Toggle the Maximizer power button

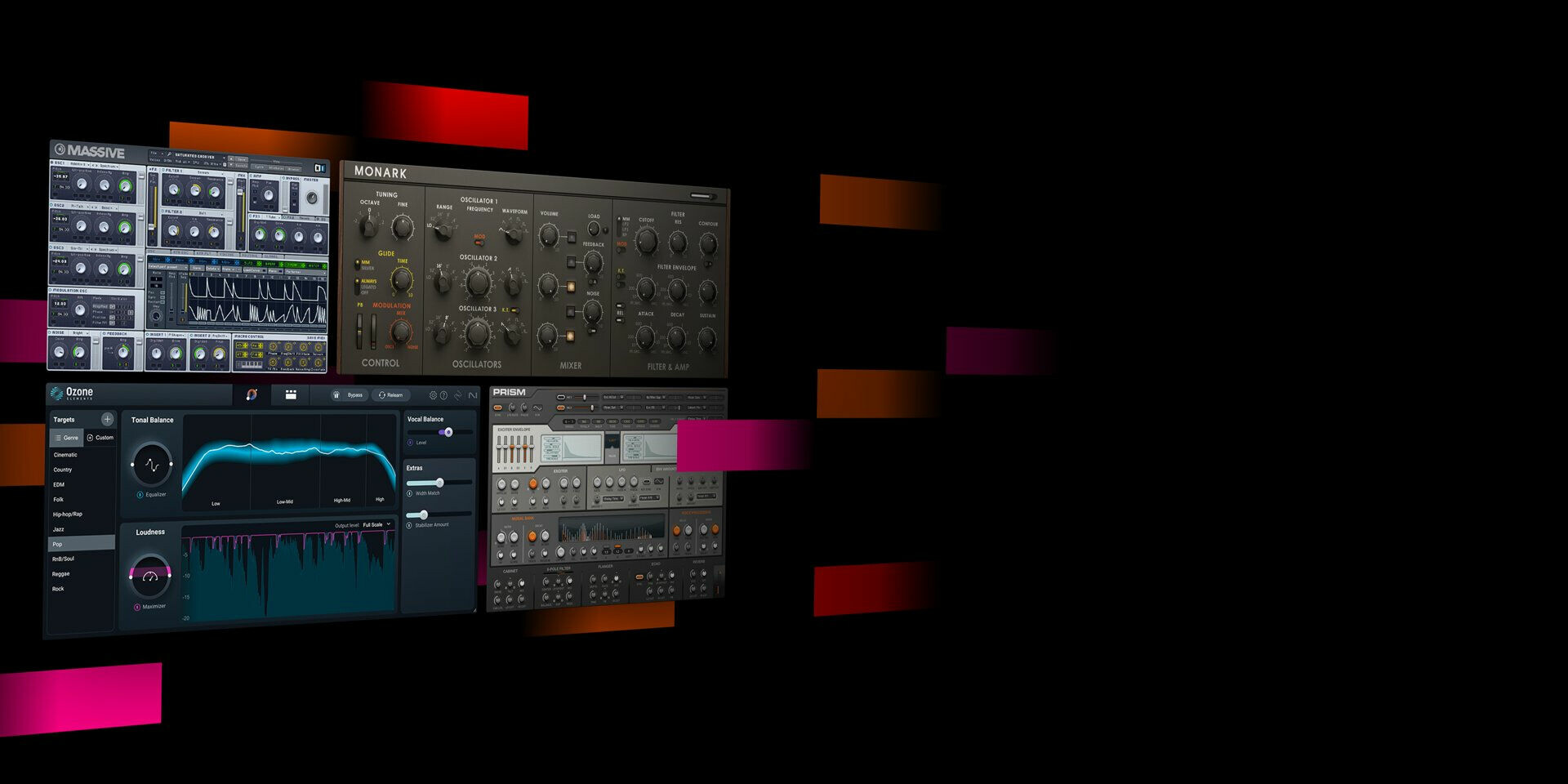pyautogui.click(x=136, y=607)
